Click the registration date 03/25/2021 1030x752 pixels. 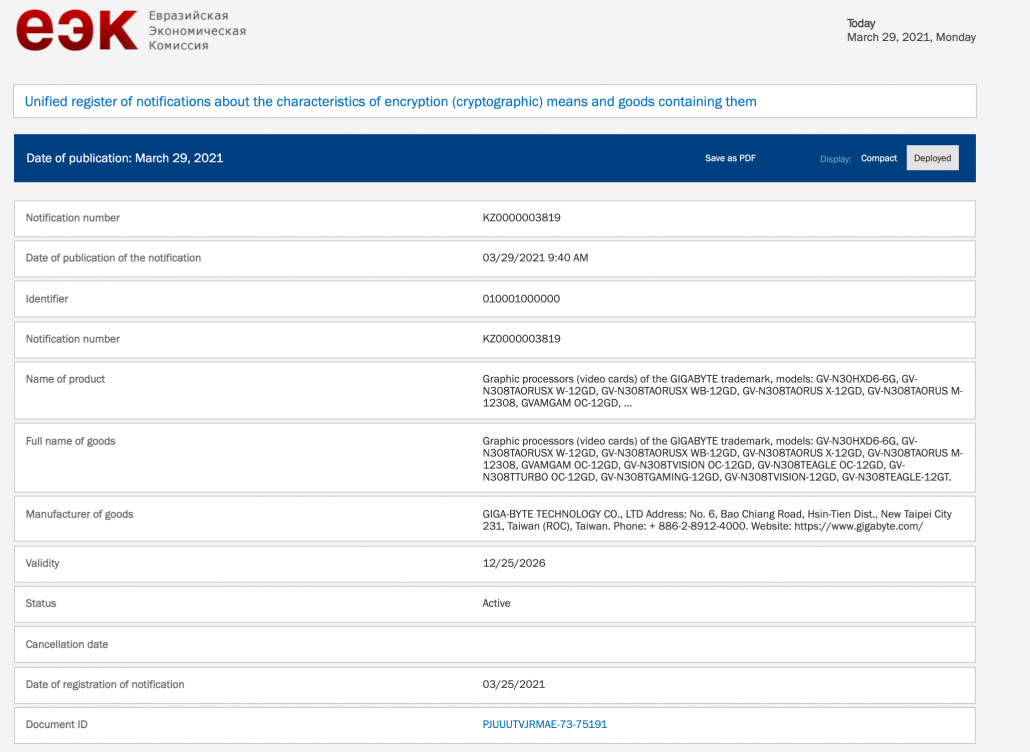click(x=513, y=684)
